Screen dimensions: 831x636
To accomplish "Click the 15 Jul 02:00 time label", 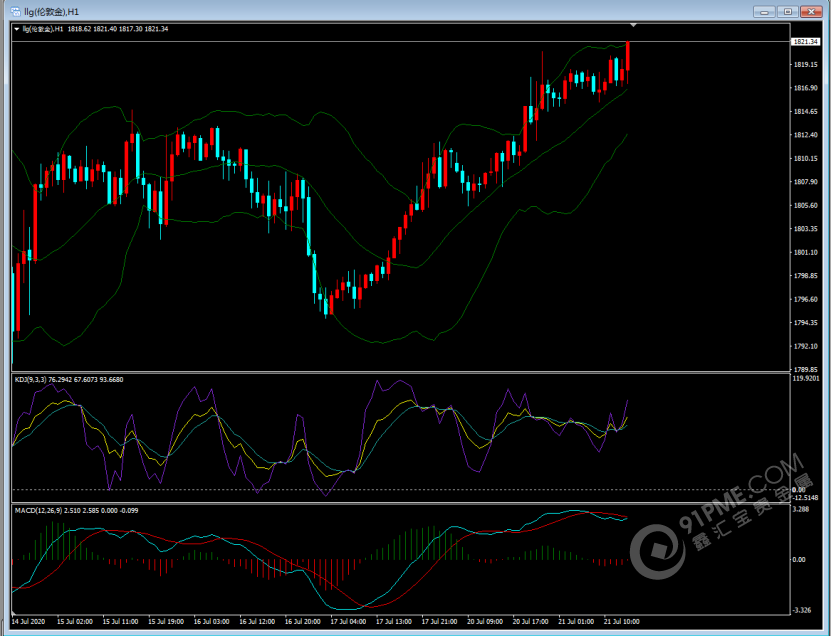I will click(x=75, y=621).
